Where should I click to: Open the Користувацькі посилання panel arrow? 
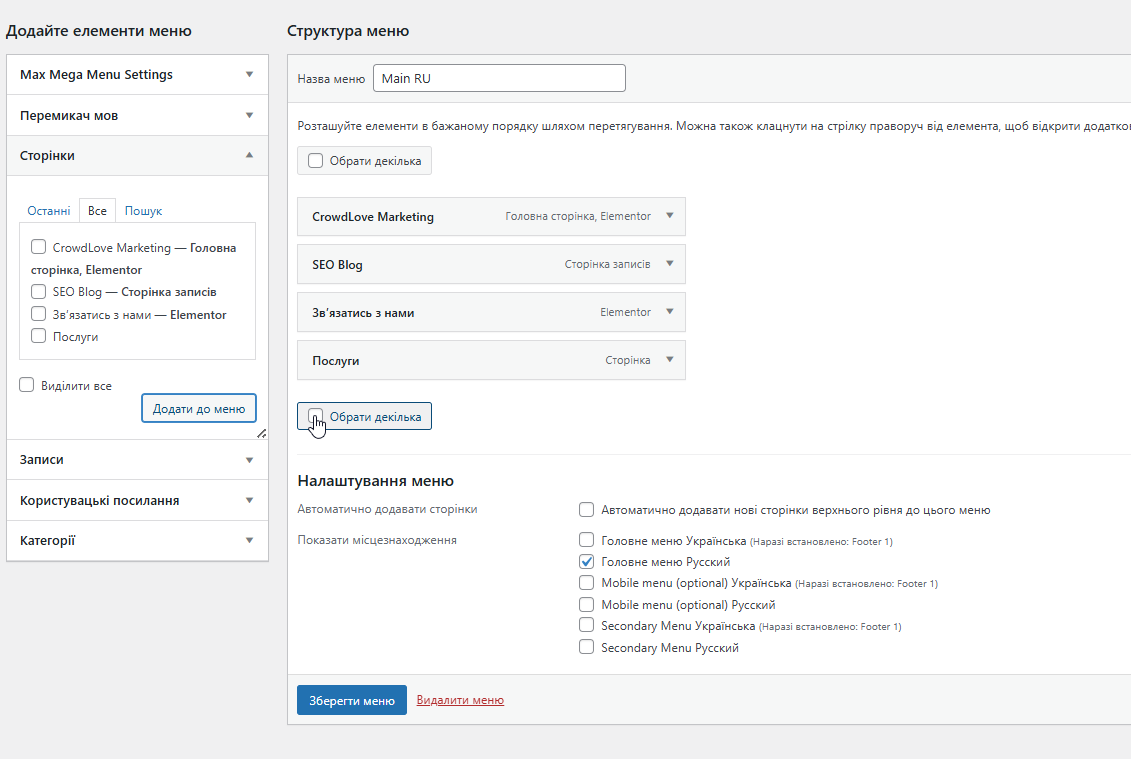(x=249, y=500)
